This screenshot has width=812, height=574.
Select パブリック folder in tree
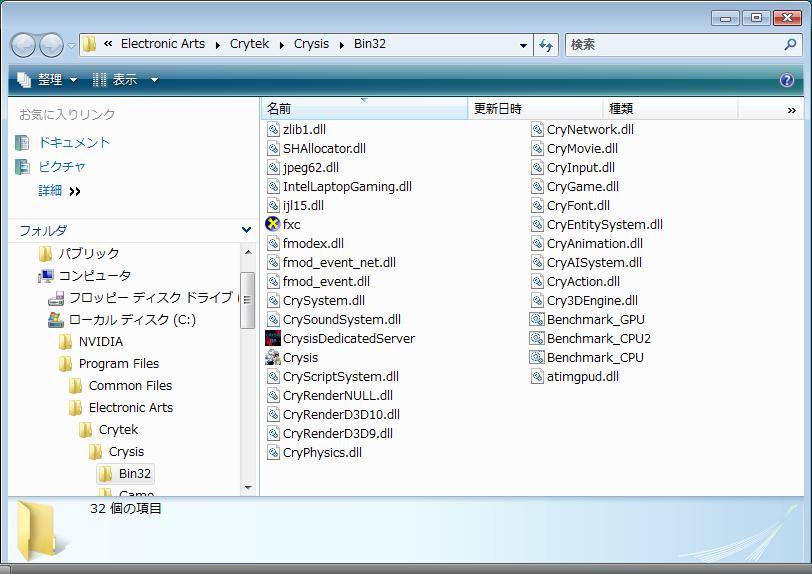click(89, 253)
